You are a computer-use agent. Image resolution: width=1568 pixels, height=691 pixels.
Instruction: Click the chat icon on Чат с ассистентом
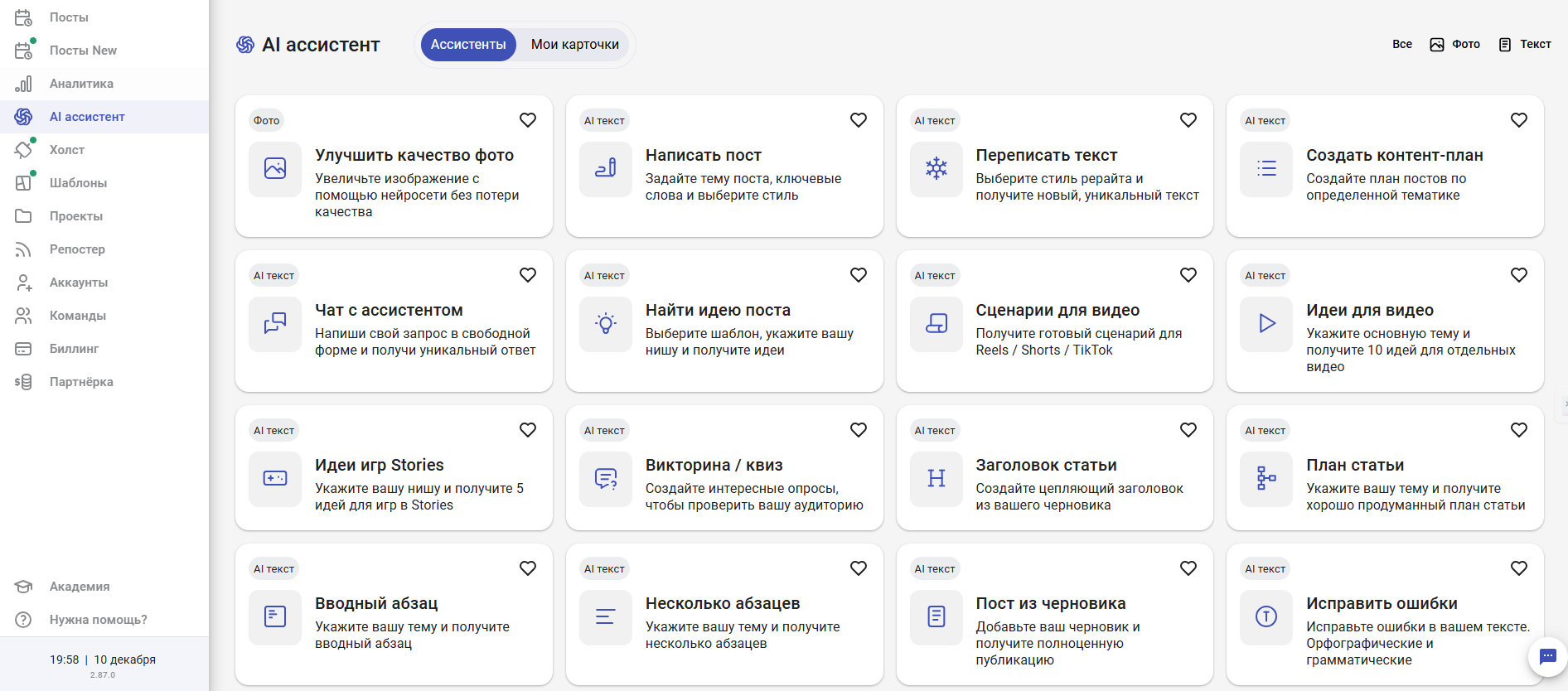click(x=275, y=323)
